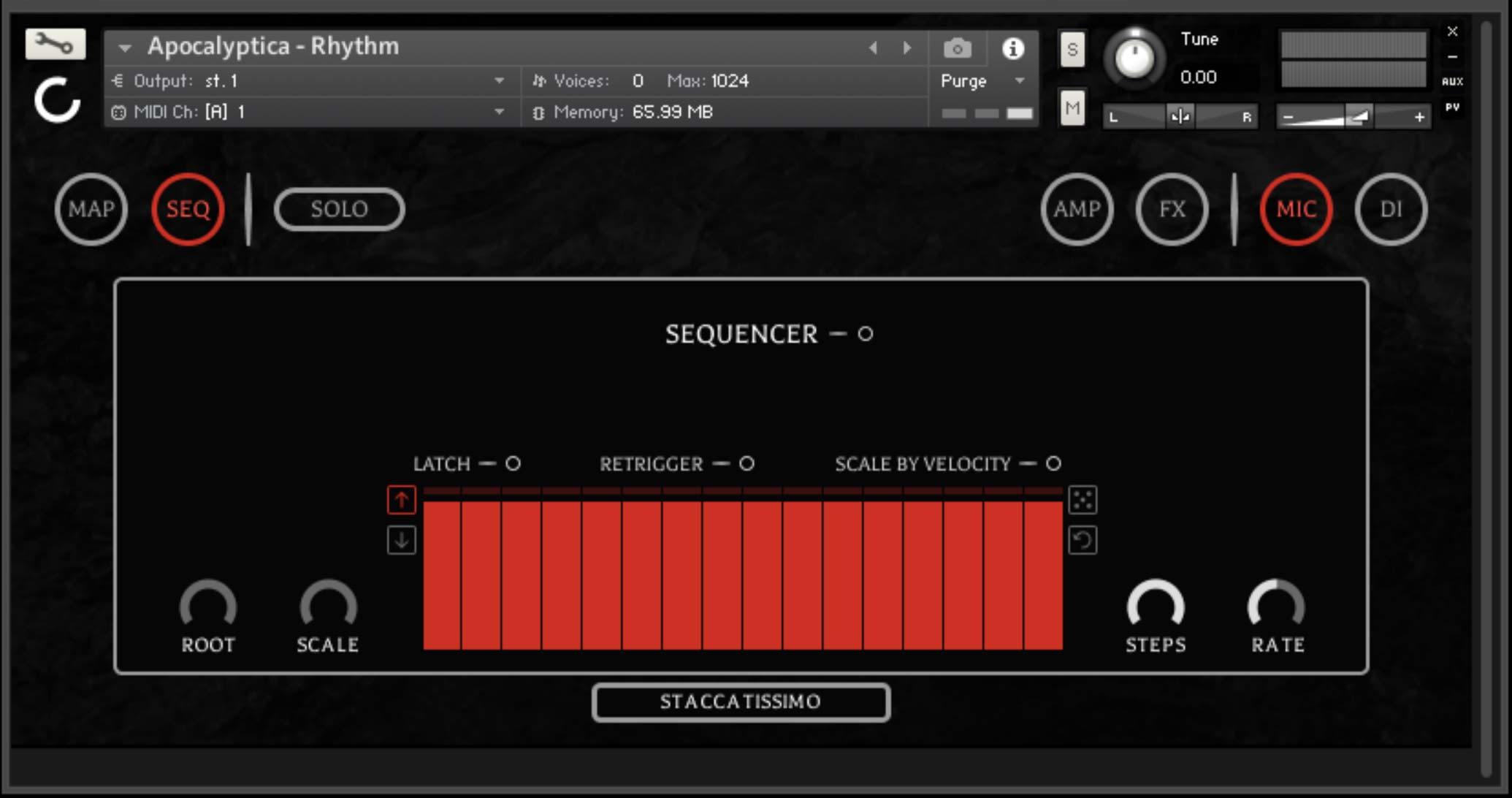
Task: Toggle the SEQUENCER power switch
Action: tap(866, 334)
